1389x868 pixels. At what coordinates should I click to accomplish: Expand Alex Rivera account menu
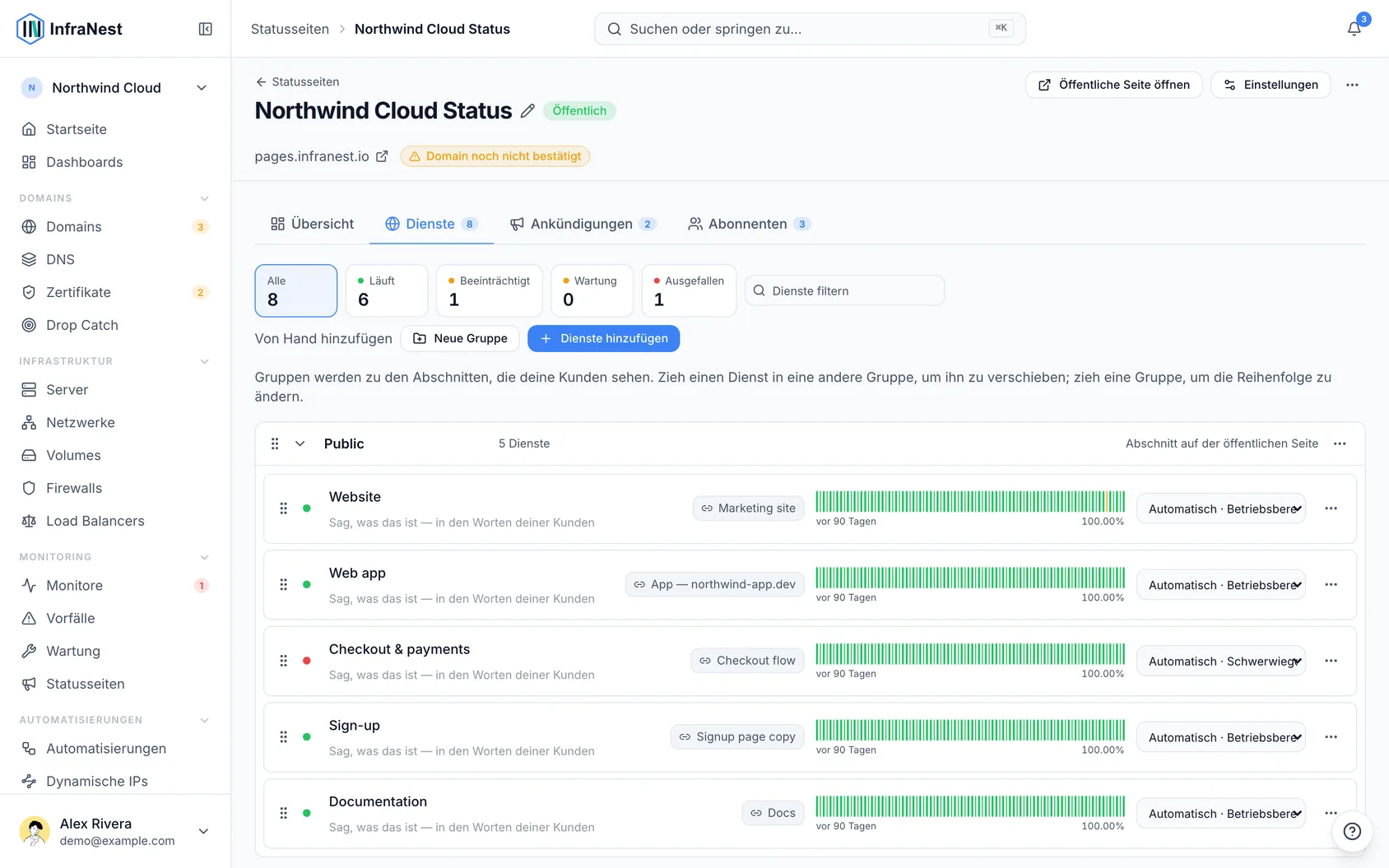click(x=115, y=831)
